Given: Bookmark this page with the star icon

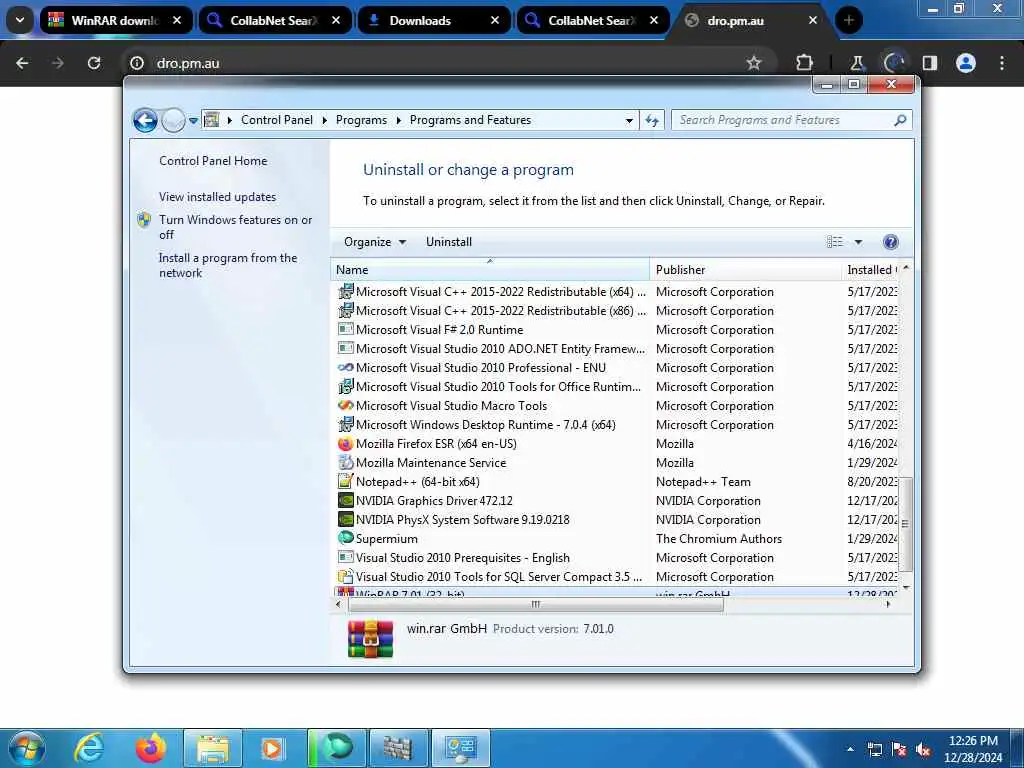Looking at the screenshot, I should 754,63.
